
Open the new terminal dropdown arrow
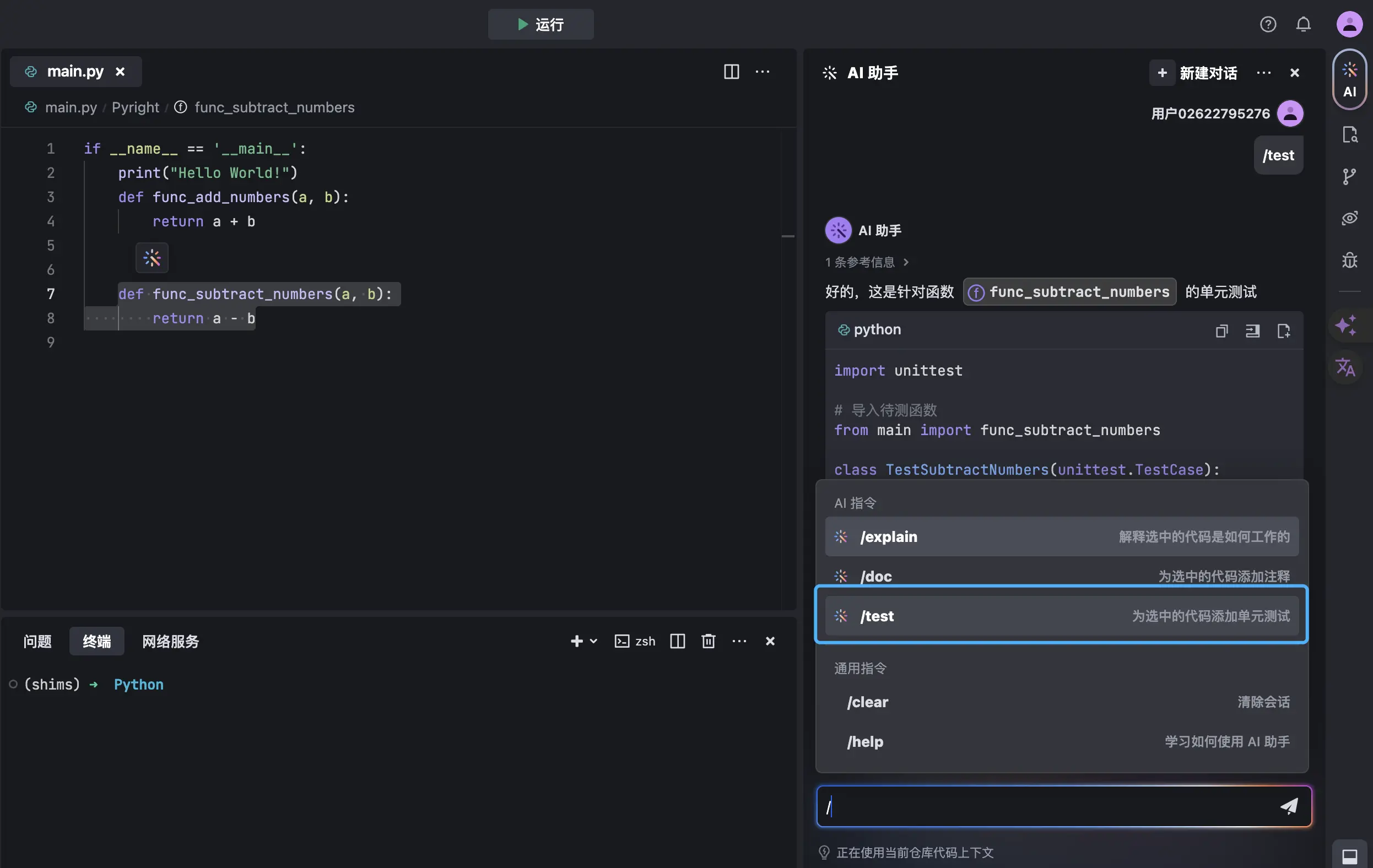[x=593, y=641]
